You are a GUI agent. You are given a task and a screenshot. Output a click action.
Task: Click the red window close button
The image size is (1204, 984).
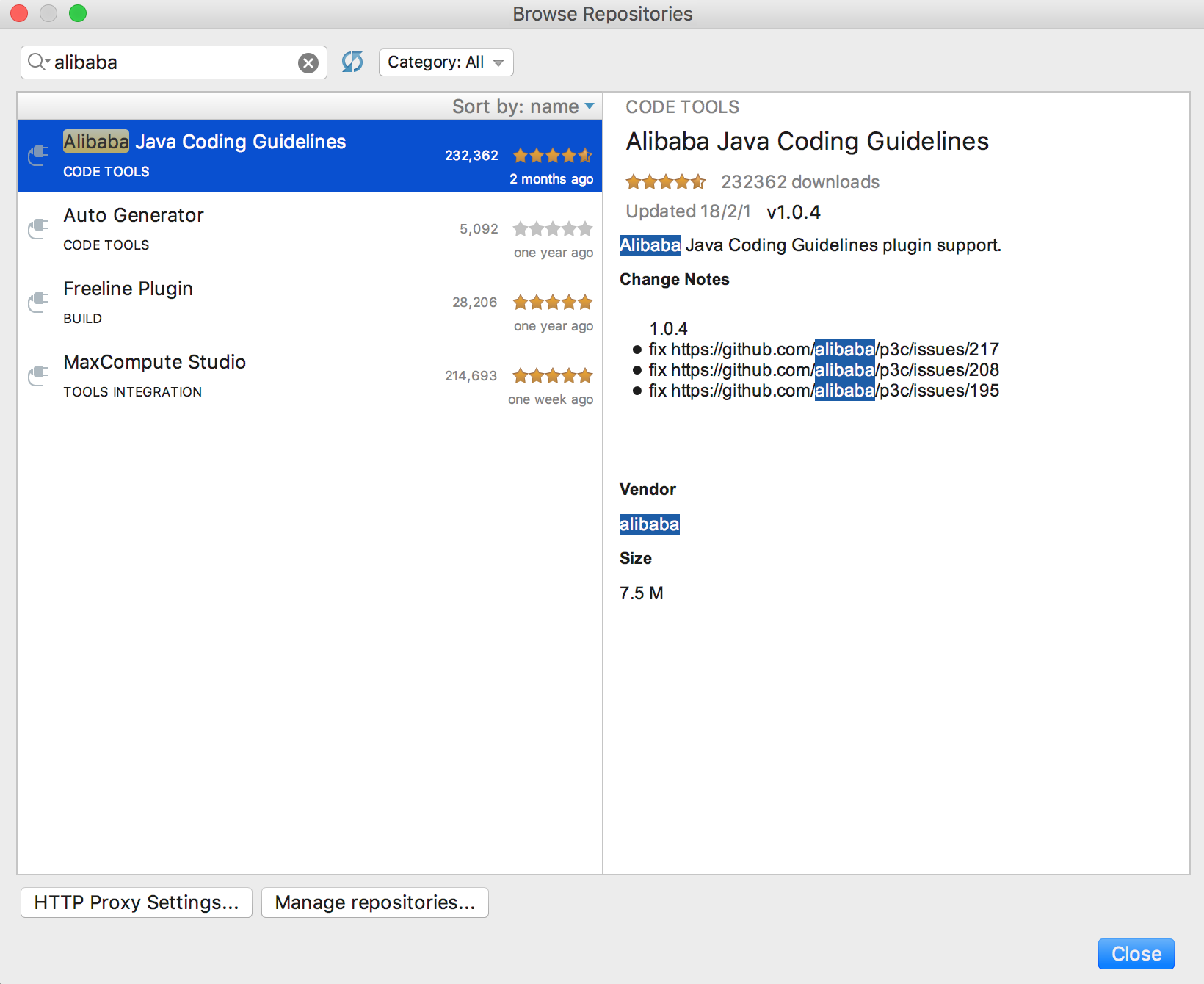pos(19,13)
